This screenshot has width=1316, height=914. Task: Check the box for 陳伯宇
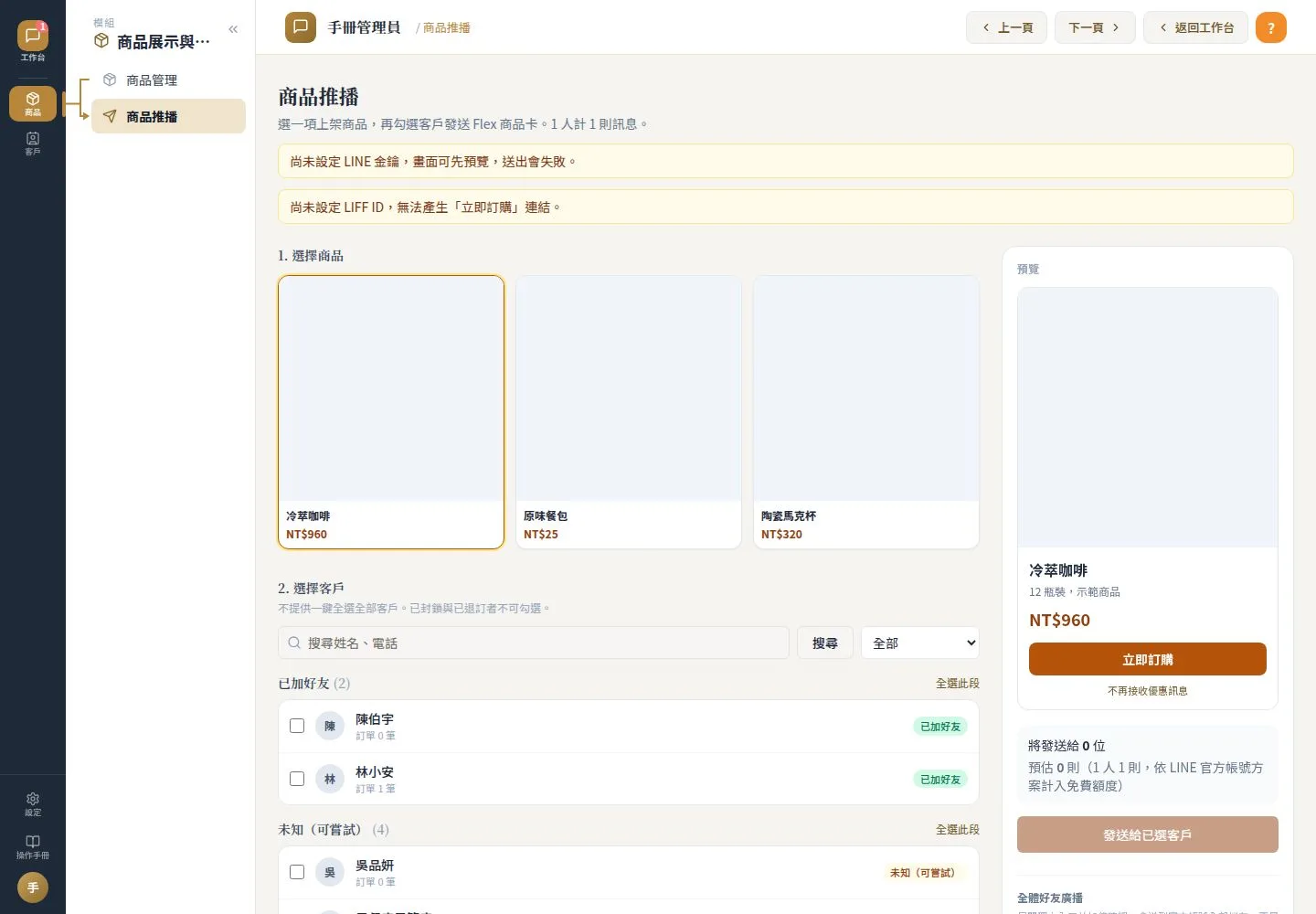pyautogui.click(x=297, y=726)
